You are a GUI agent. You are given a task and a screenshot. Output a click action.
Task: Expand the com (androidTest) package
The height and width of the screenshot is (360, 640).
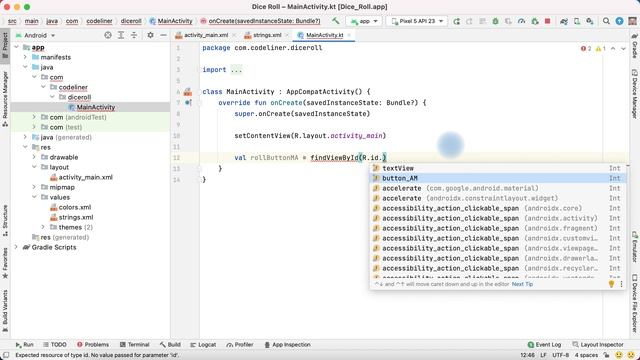pos(34,117)
